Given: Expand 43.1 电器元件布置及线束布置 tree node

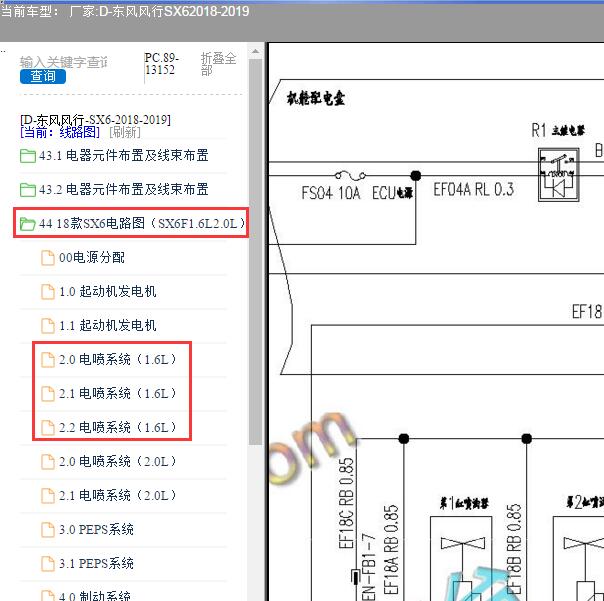Looking at the screenshot, I should 124,156.
